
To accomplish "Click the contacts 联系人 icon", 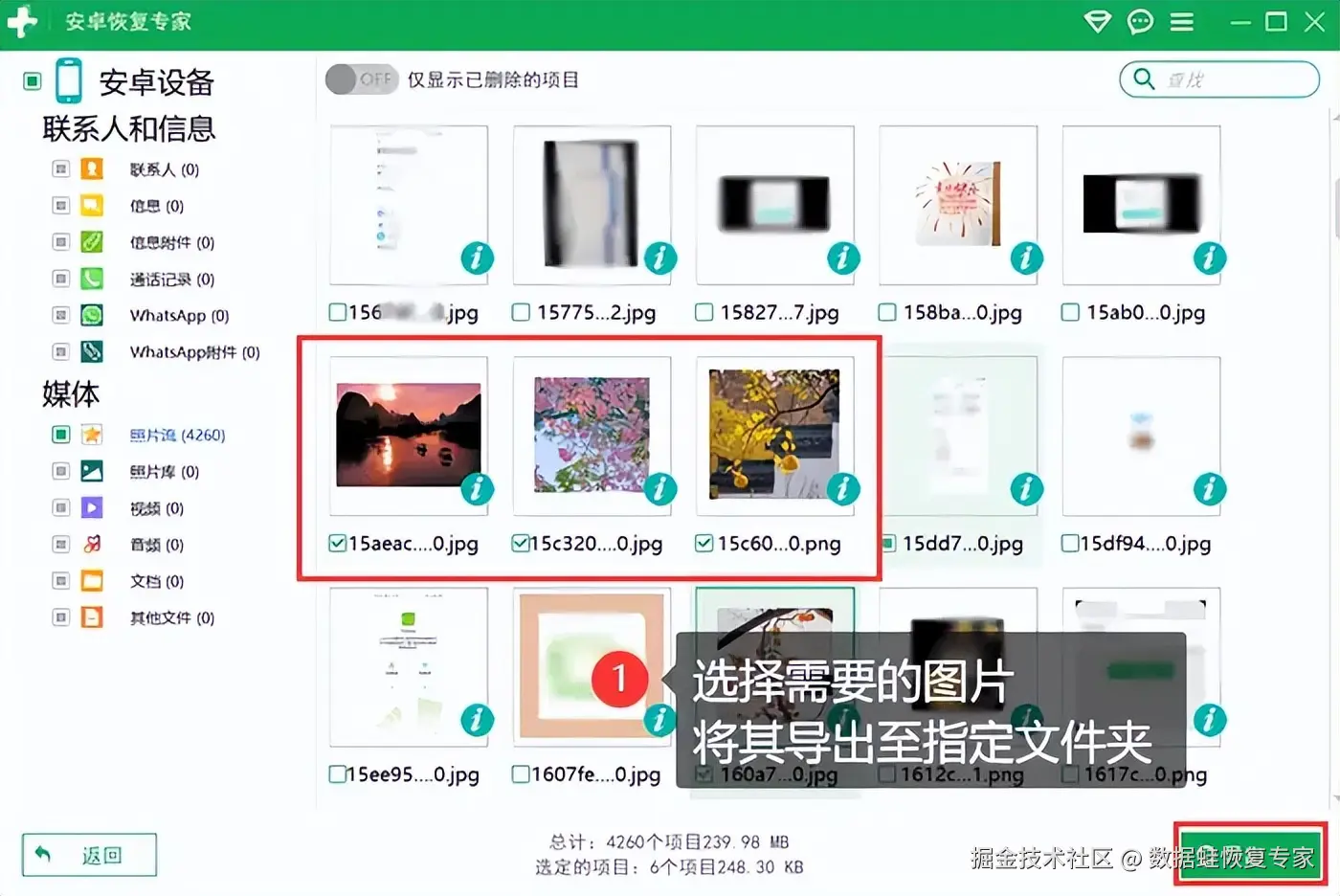I will [92, 169].
